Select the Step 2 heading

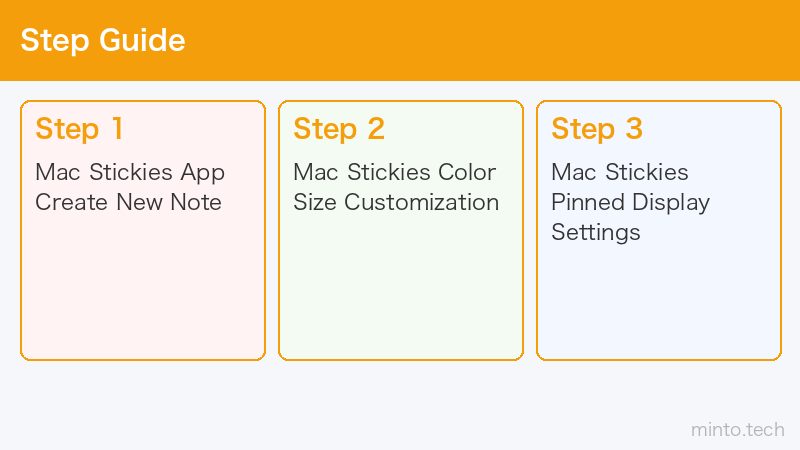[x=339, y=129]
